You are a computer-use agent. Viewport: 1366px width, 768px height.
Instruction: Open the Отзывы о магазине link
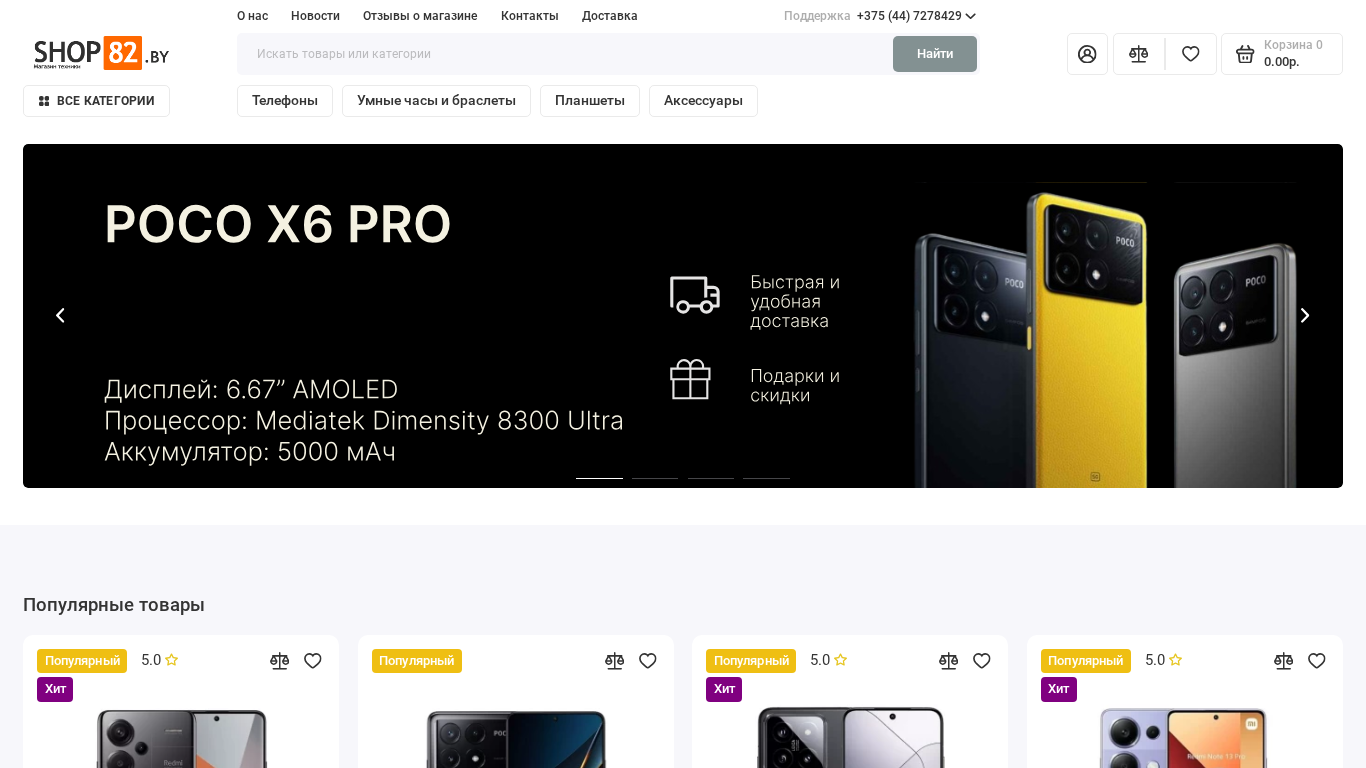click(x=420, y=16)
